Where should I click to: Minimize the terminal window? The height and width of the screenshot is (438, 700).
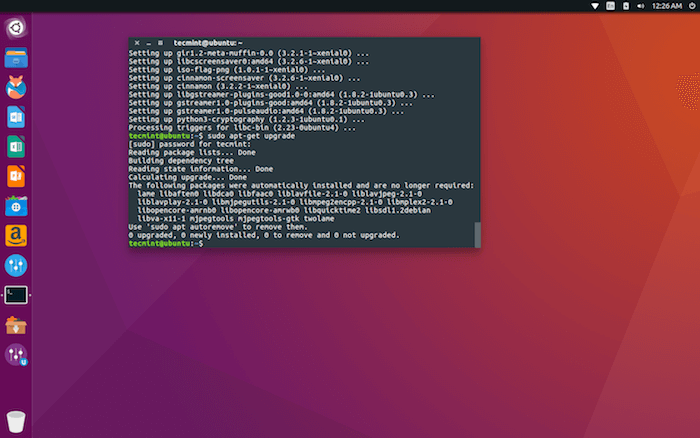tap(149, 43)
